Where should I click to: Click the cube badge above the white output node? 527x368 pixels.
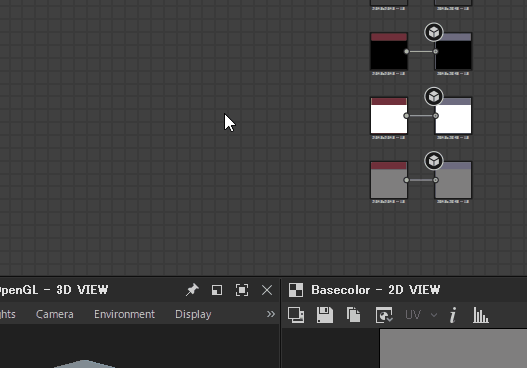(x=434, y=96)
